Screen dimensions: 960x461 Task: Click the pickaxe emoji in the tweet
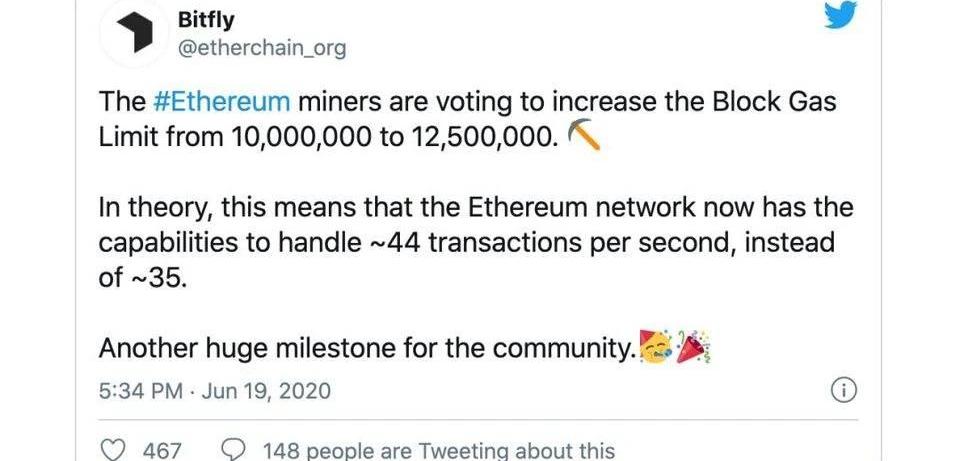[x=582, y=136]
